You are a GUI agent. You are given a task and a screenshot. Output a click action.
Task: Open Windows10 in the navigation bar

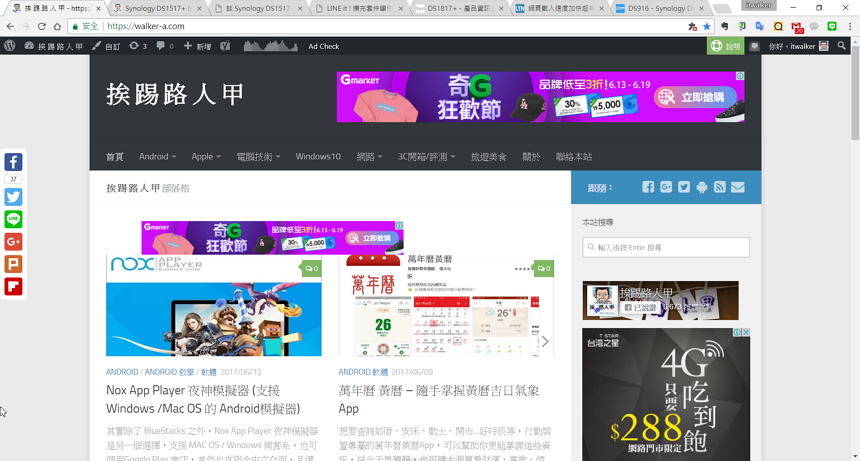coord(318,156)
